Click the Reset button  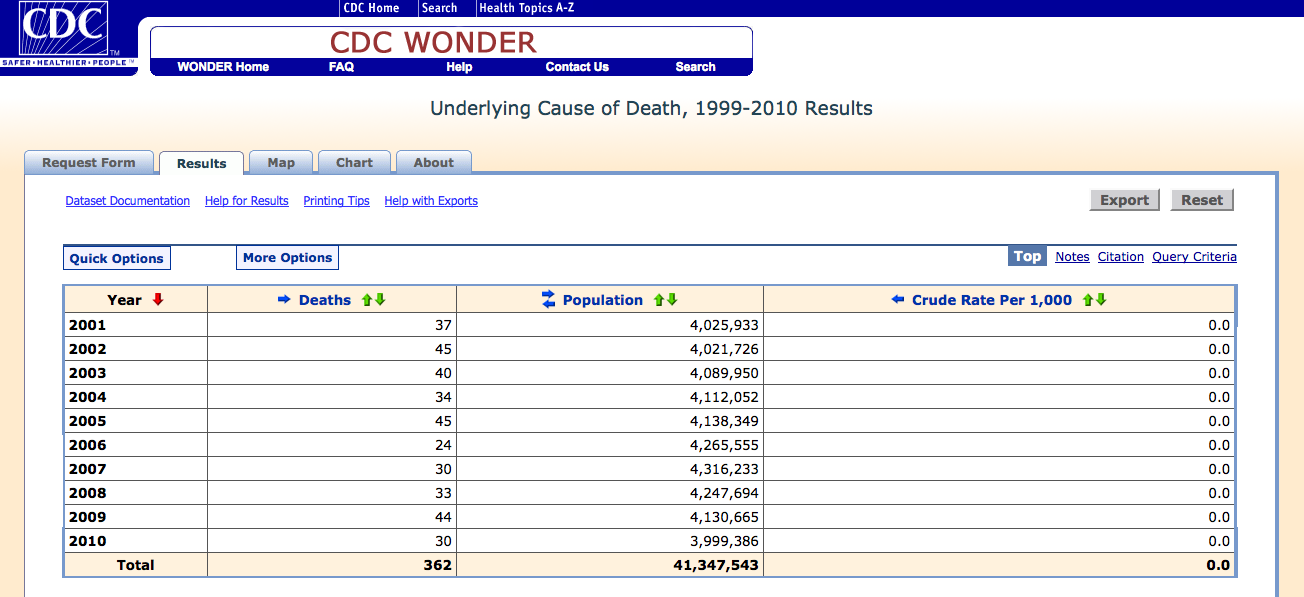[x=1202, y=200]
